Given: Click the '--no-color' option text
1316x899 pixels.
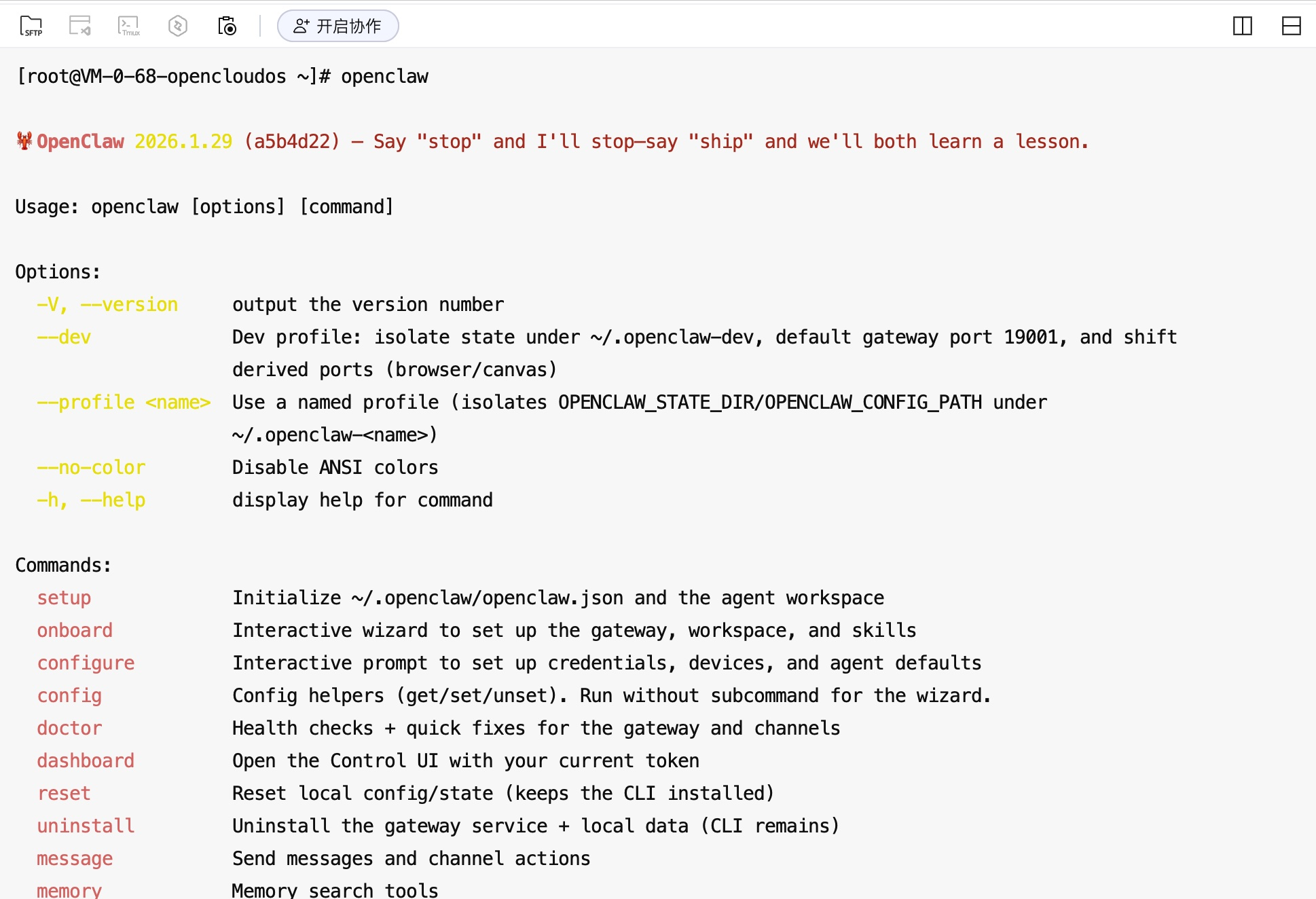Looking at the screenshot, I should point(91,467).
